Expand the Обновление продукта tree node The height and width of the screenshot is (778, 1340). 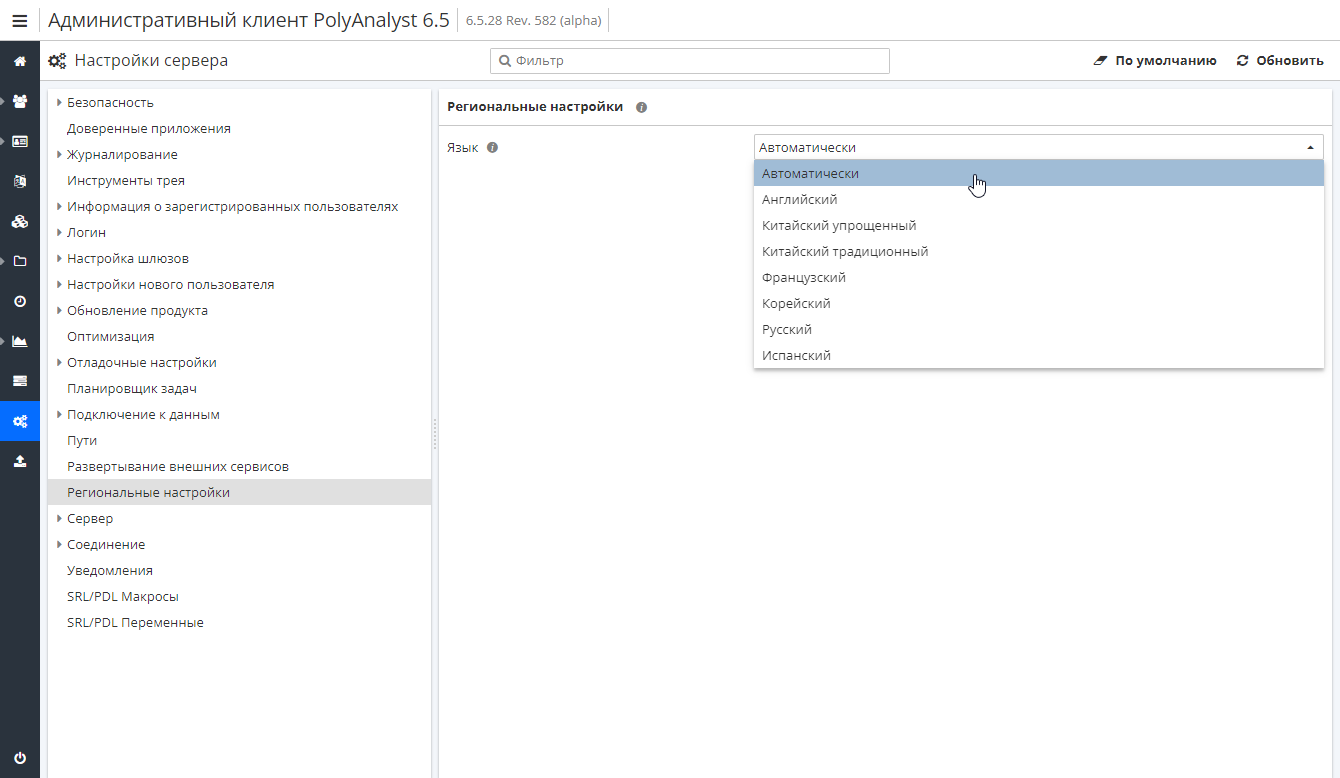[59, 310]
